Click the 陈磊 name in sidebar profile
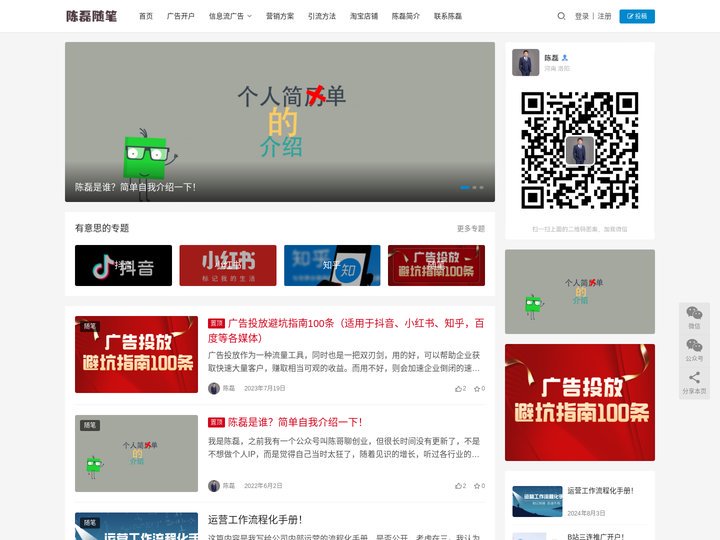The image size is (720, 540). click(551, 58)
